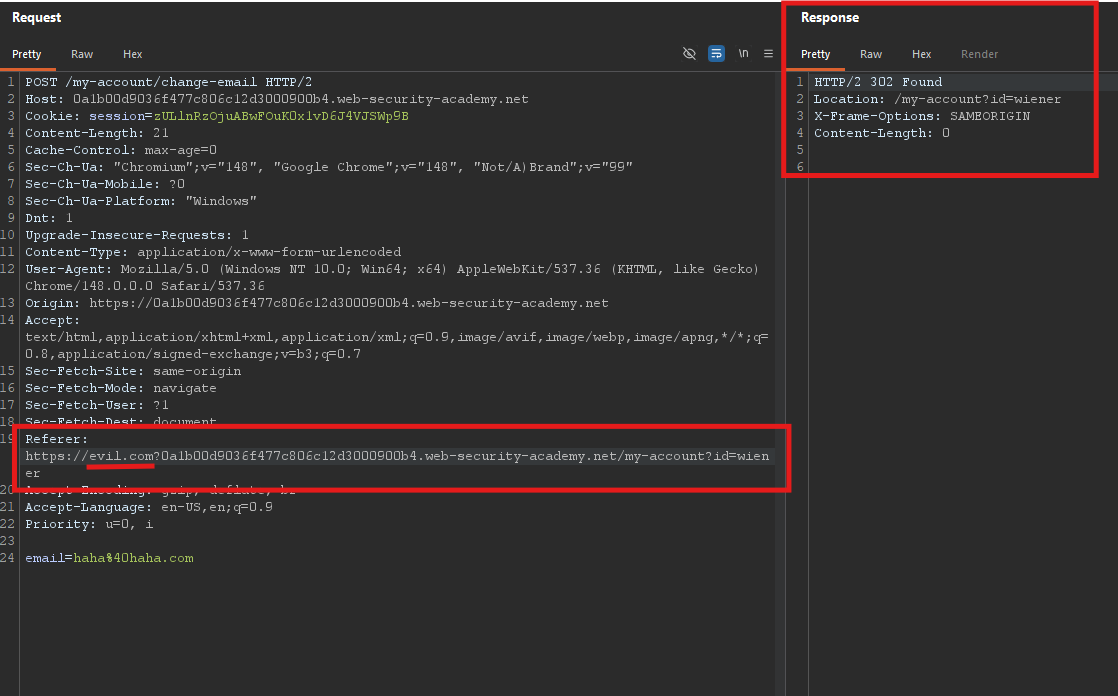1118x696 pixels.
Task: Click Chrome/148.0.0.0 Safari/537.36 wrapped line
Action: [145, 286]
